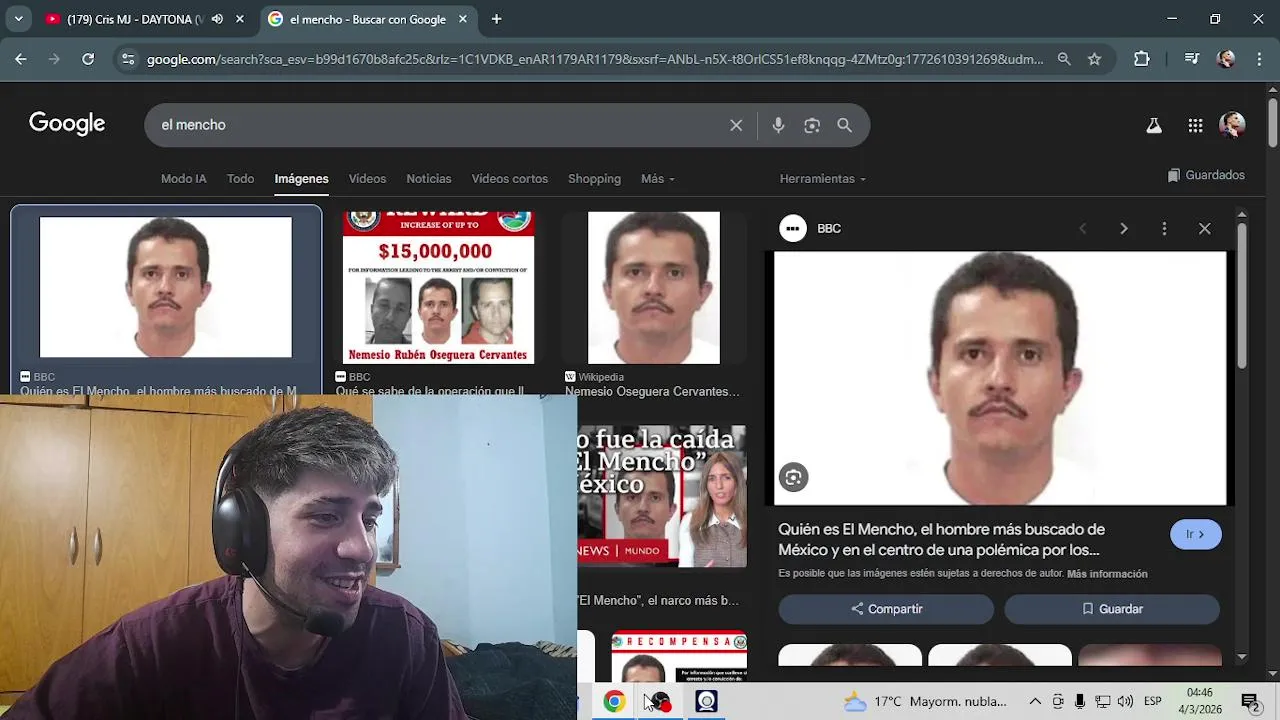The height and width of the screenshot is (720, 1280).
Task: Switch to Videos cortos tab
Action: (x=510, y=179)
